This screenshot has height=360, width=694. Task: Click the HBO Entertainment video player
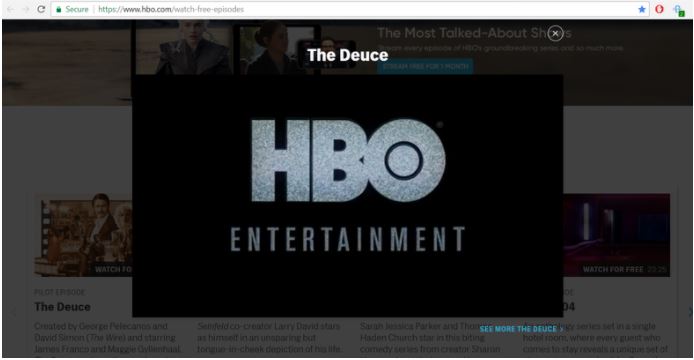point(347,196)
